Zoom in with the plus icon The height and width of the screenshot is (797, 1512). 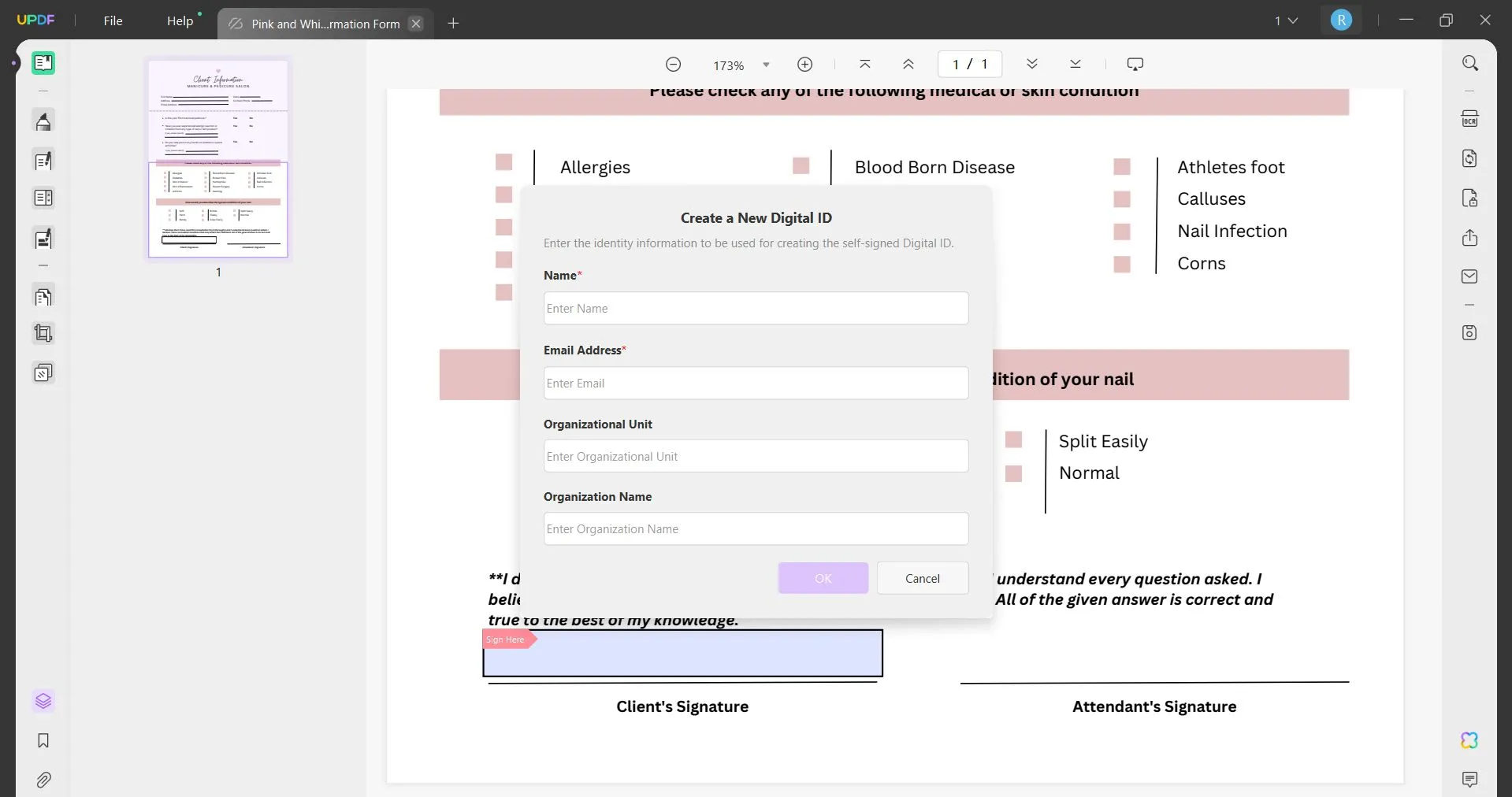[x=804, y=65]
